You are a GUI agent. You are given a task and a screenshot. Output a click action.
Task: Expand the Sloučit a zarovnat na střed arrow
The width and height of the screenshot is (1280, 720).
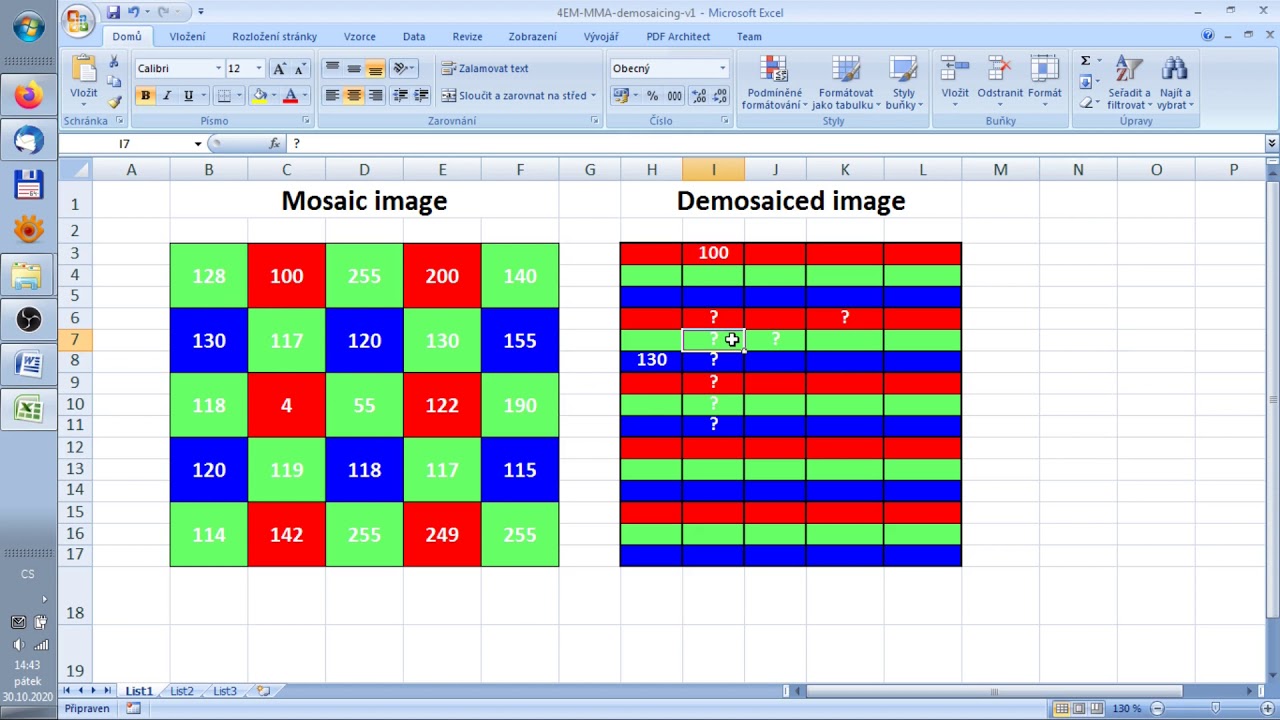(593, 96)
